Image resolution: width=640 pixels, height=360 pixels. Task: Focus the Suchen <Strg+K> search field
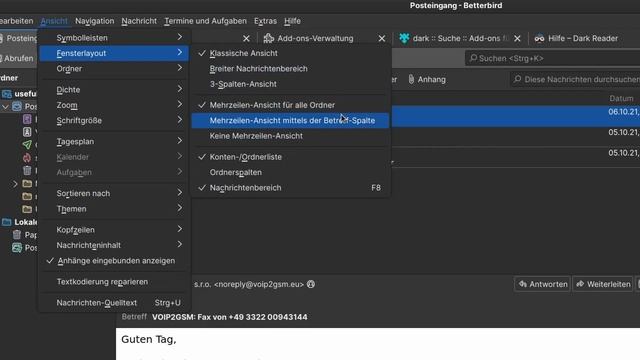point(552,58)
